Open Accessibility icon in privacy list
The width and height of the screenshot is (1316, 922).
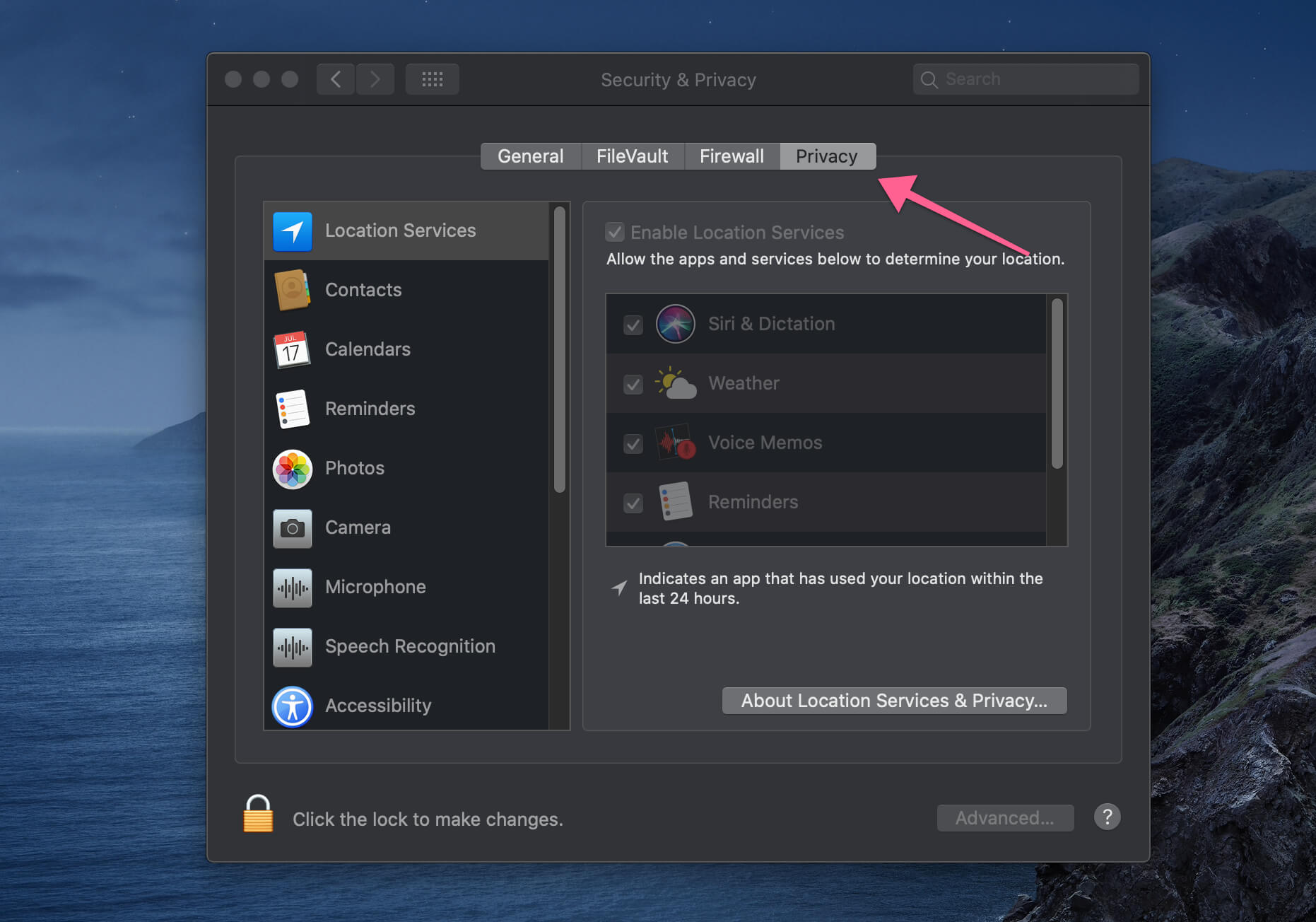(x=292, y=706)
